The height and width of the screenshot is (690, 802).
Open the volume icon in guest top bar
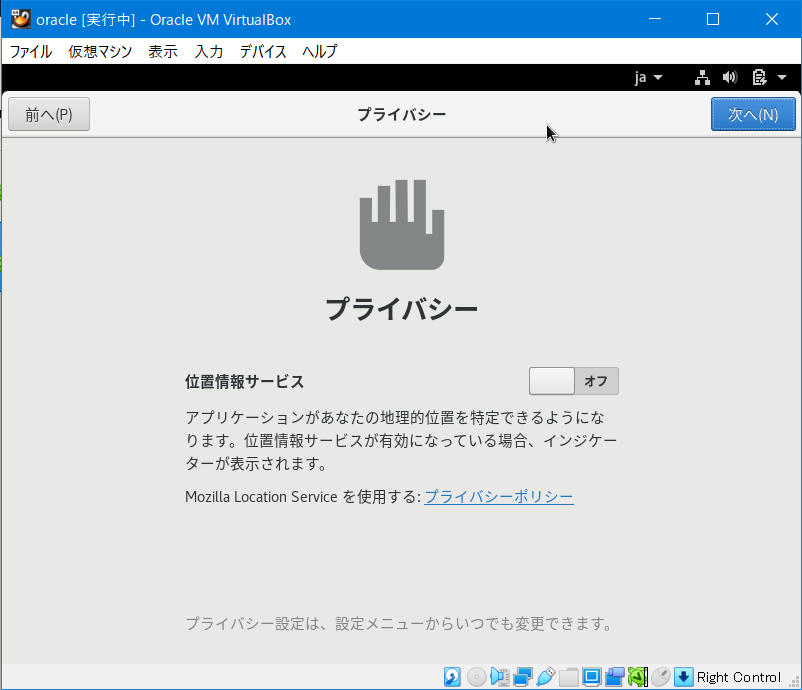[728, 77]
